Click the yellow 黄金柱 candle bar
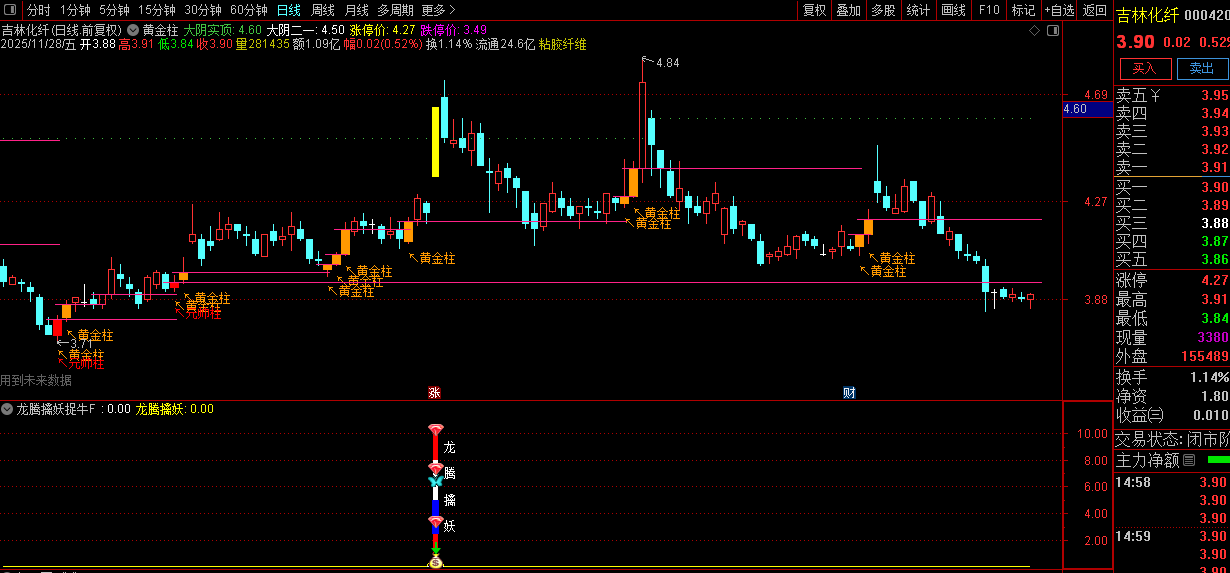 435,142
